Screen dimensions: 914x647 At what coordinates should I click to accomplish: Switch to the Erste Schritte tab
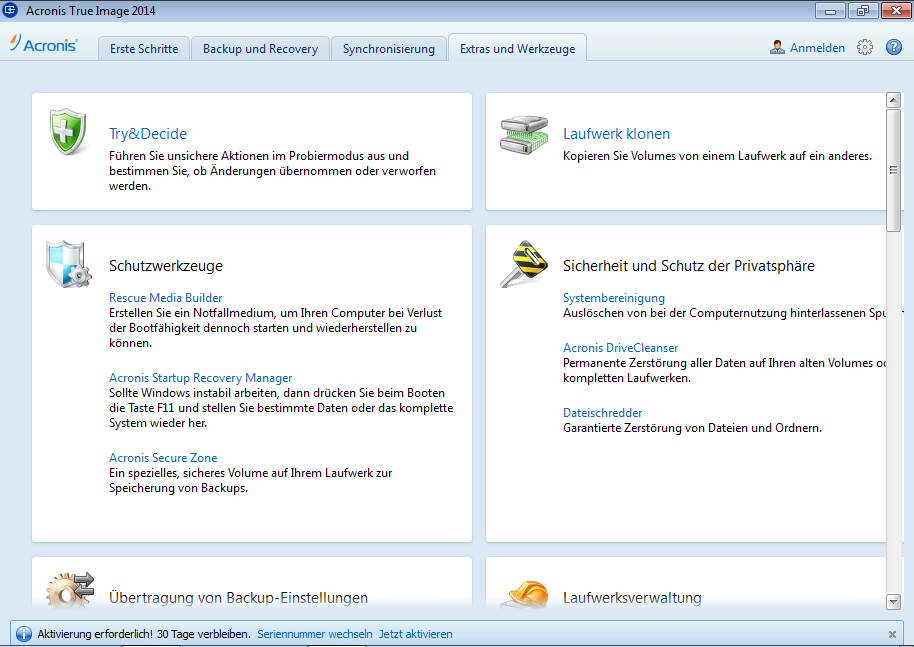tap(144, 48)
